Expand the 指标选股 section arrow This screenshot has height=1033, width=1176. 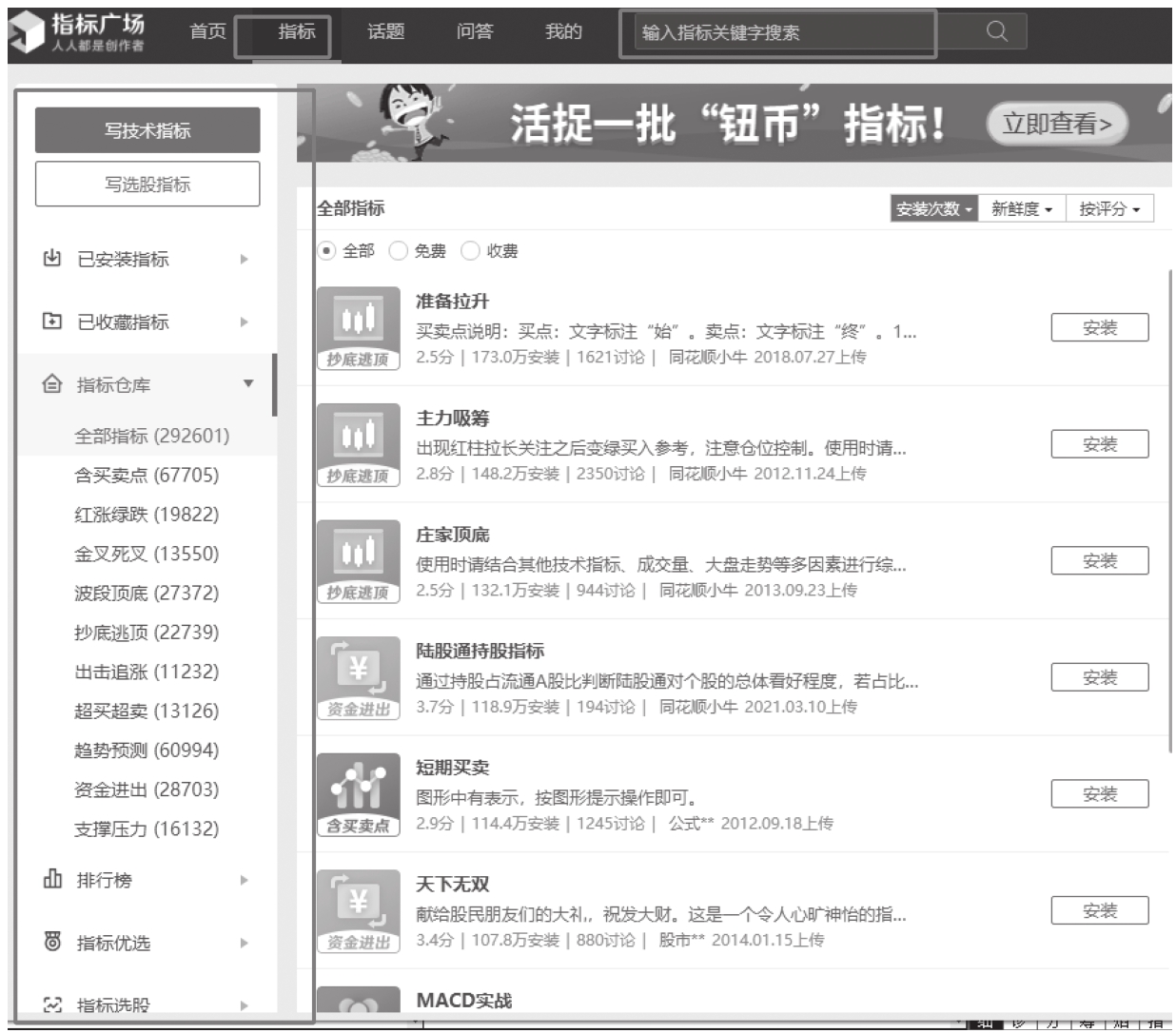(x=245, y=1005)
